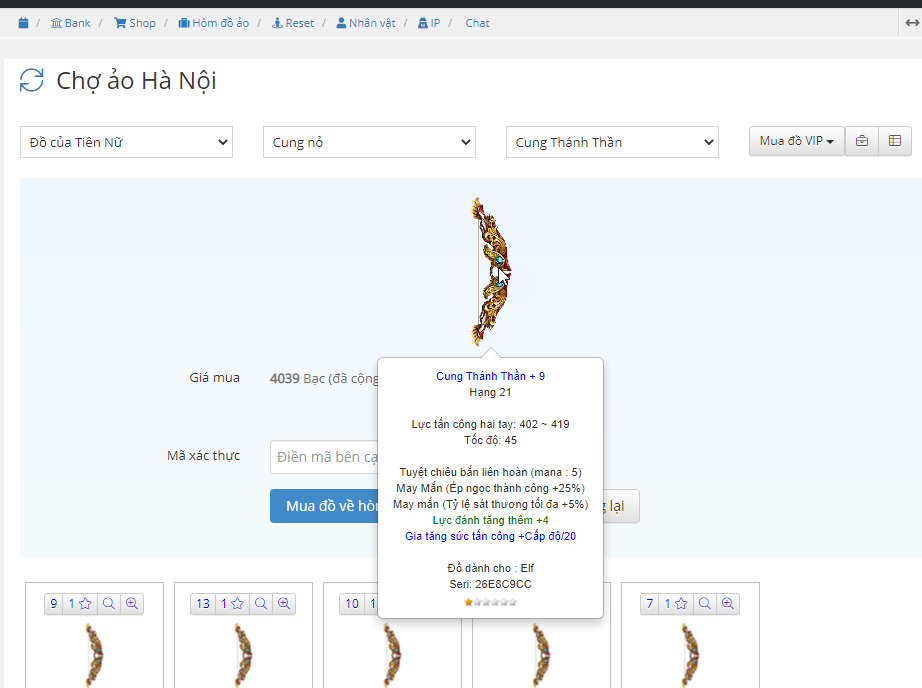922x688 pixels.
Task: Click zoom-in icon on first bow item
Action: coord(132,603)
